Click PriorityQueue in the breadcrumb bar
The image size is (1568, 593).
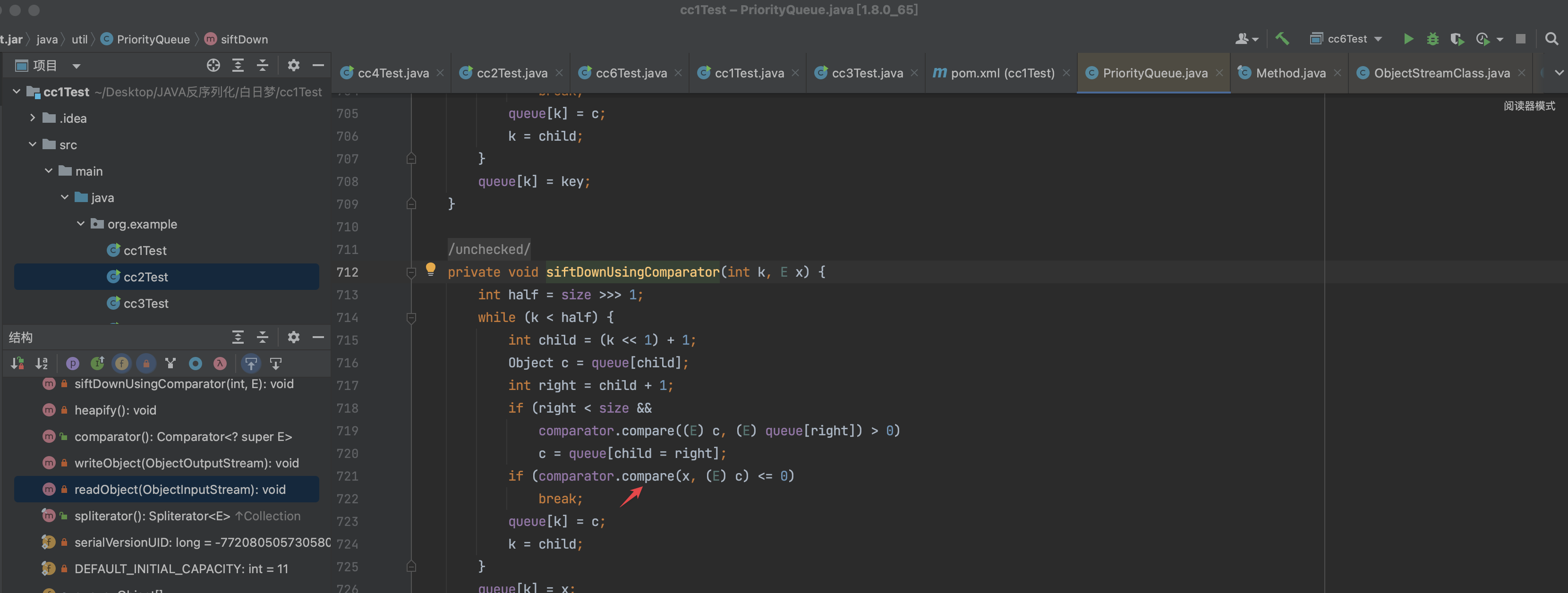click(153, 39)
